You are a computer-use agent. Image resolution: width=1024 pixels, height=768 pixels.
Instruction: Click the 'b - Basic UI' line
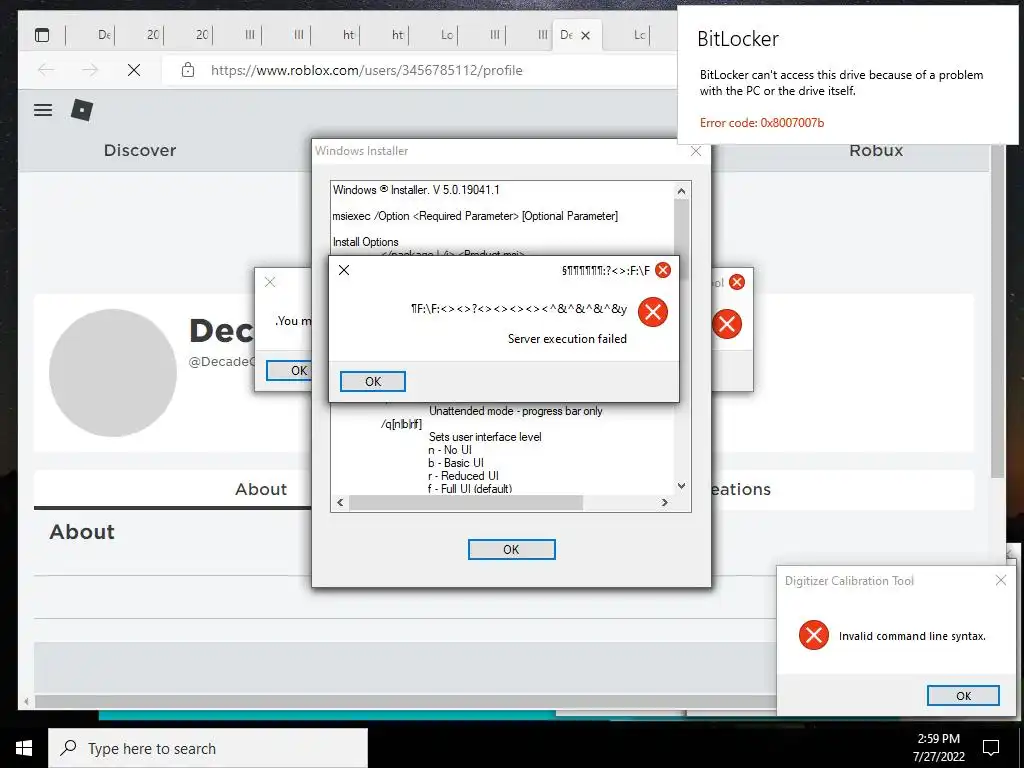(x=456, y=463)
